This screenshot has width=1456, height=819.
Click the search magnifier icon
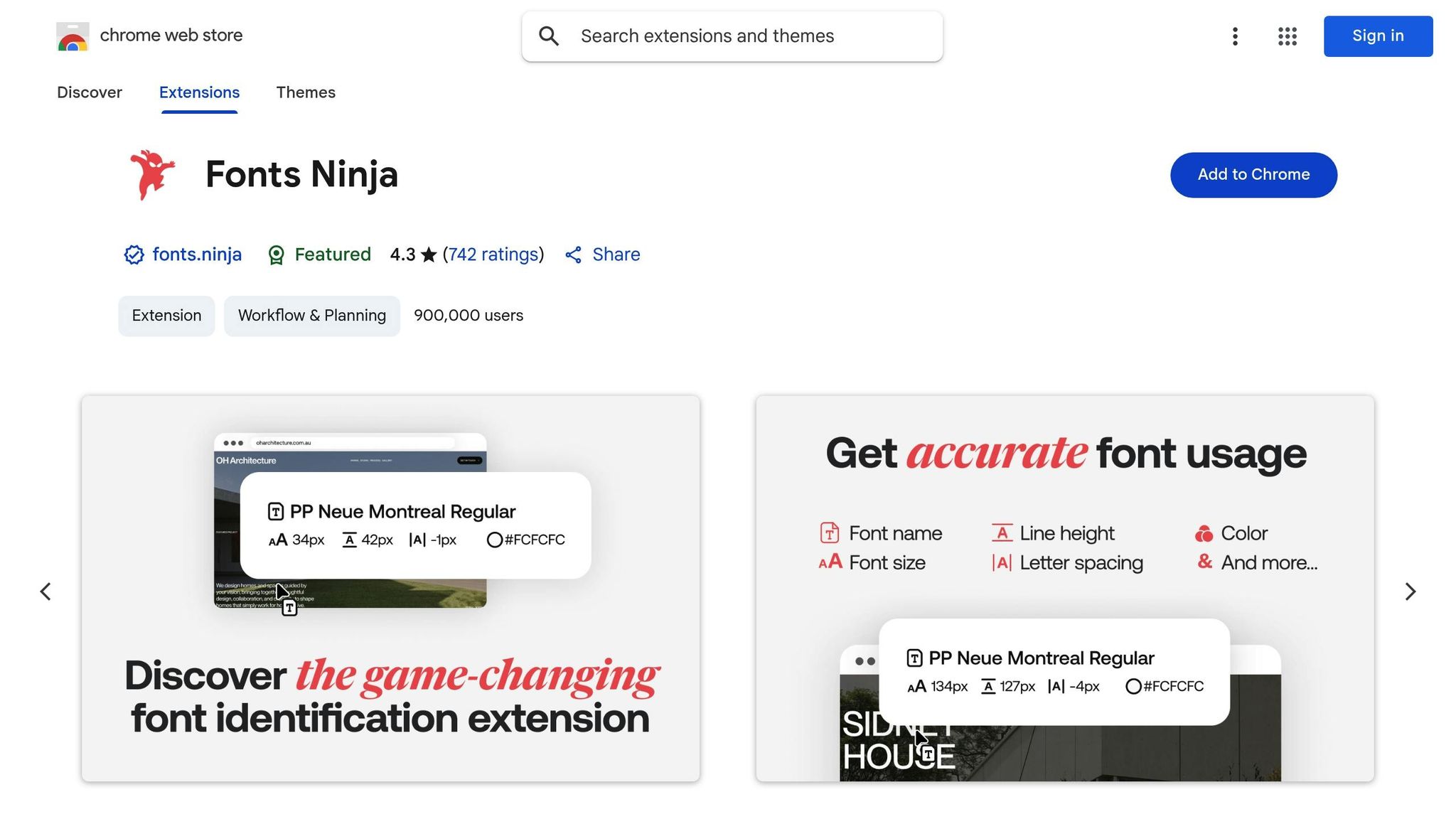point(548,36)
